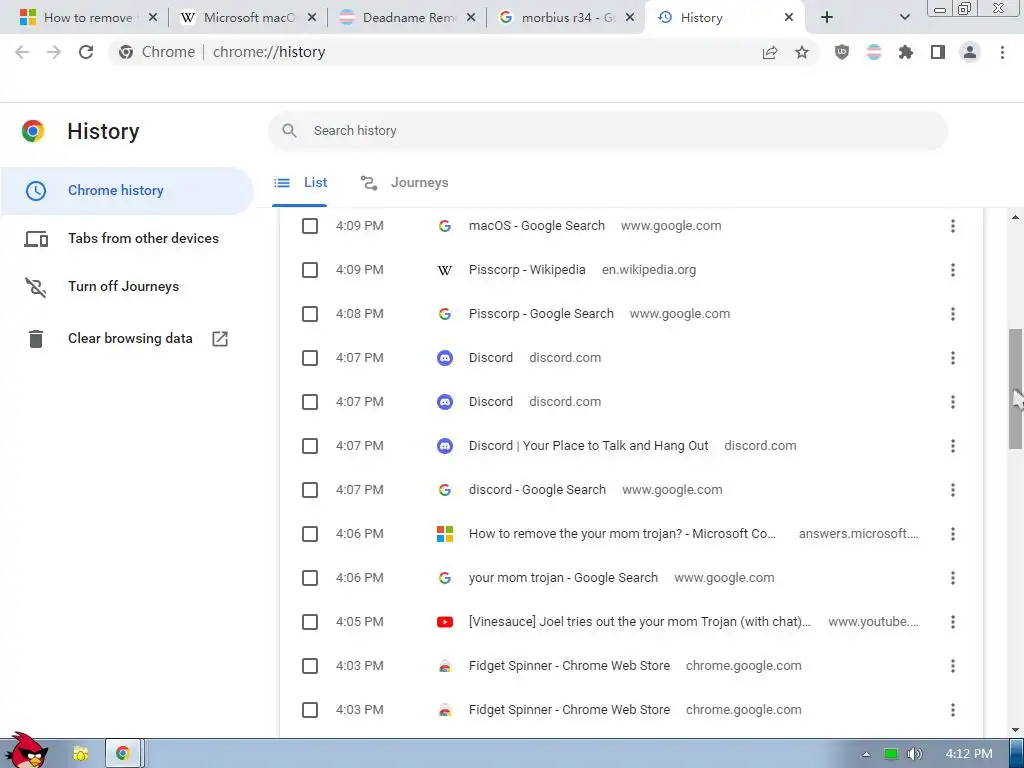Open actions menu for Microsoft trojan entry

(953, 534)
